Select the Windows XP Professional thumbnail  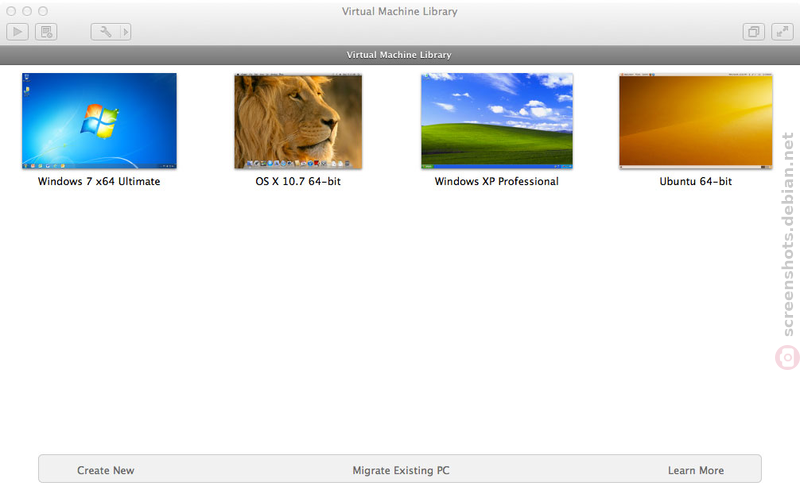[497, 120]
